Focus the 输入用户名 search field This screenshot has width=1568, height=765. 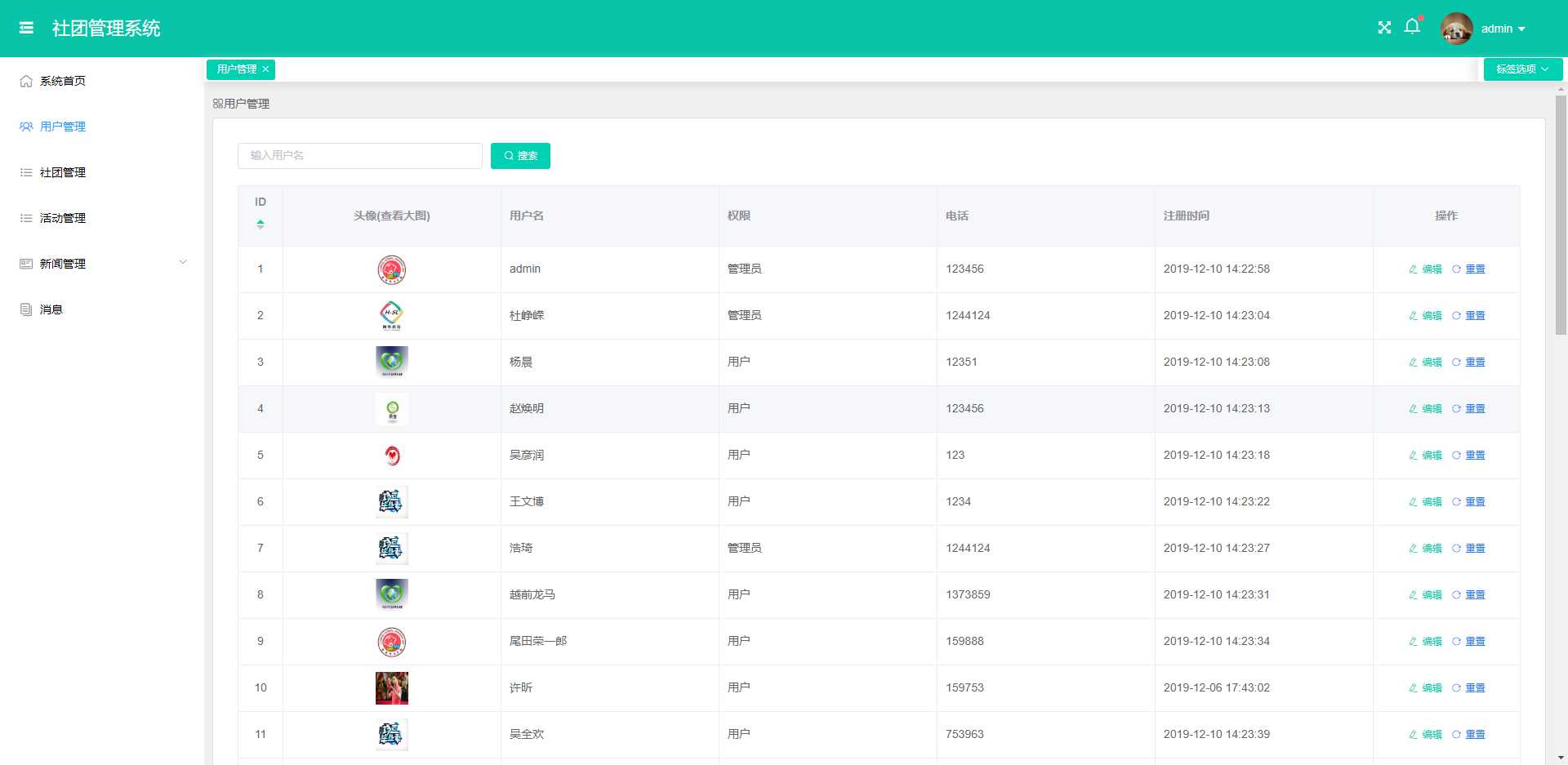[360, 156]
